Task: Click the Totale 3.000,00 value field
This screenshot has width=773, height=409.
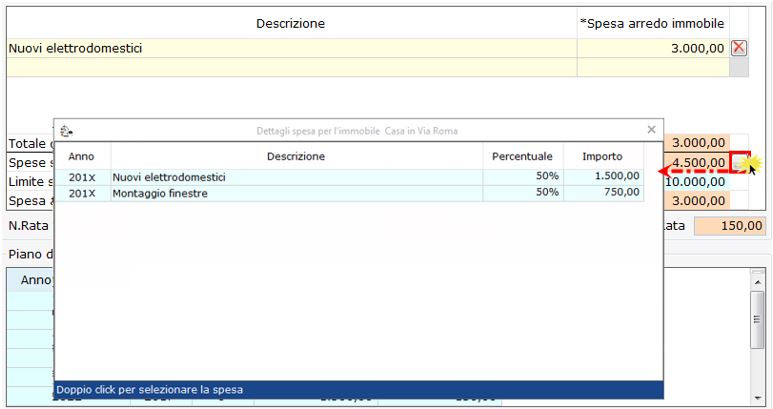Action: pyautogui.click(x=696, y=143)
